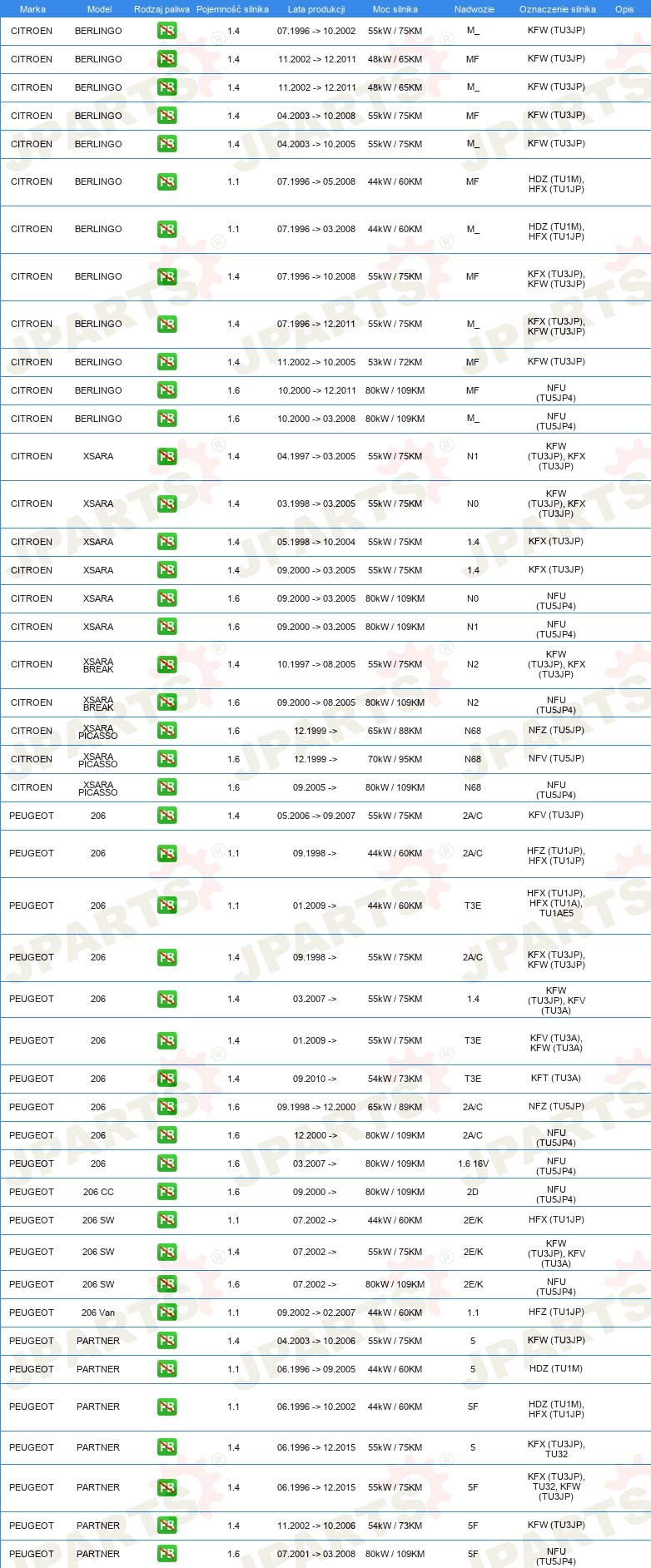Click the '05.1998 -> 10.2004' date cell

316,542
